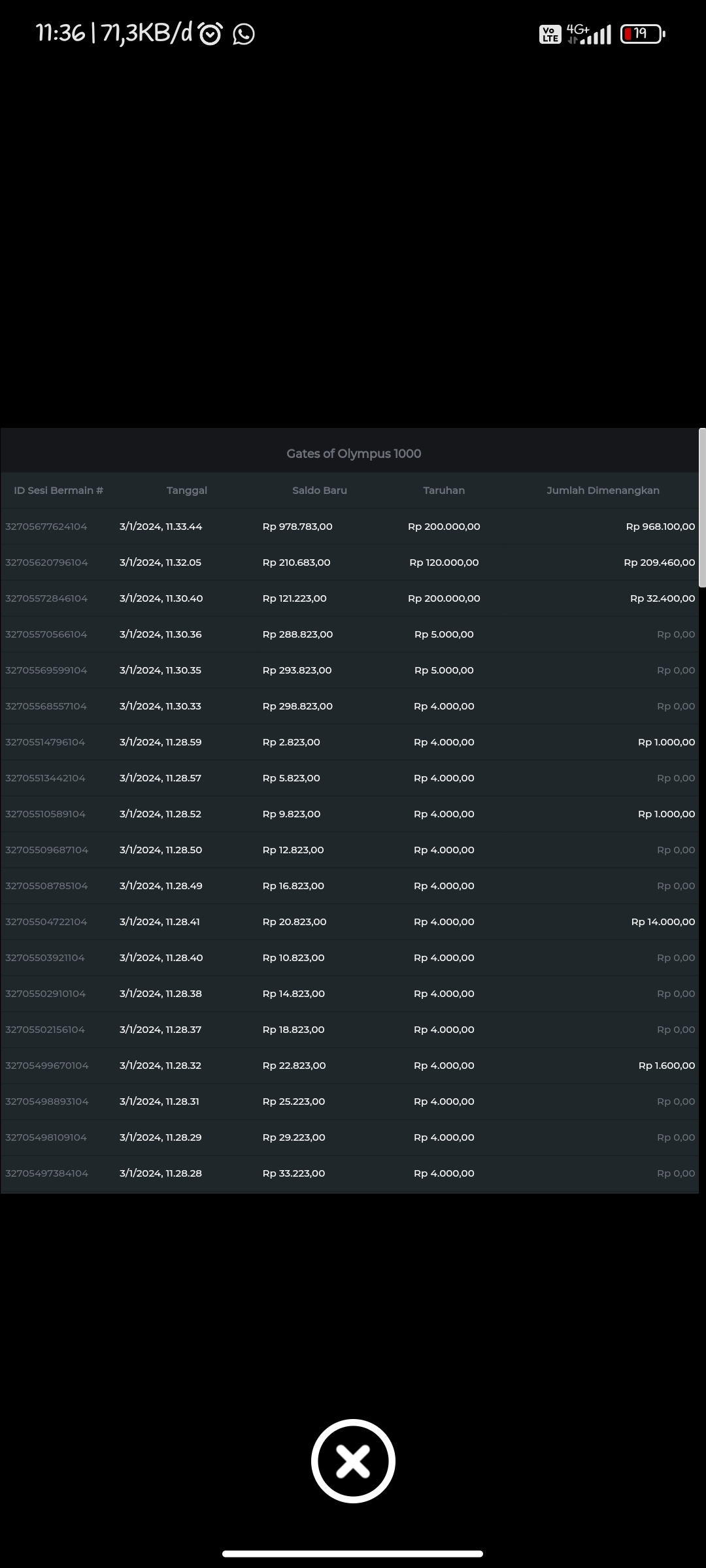This screenshot has width=706, height=1568.
Task: Open session ID 32705497384104 in last row
Action: pos(46,1173)
